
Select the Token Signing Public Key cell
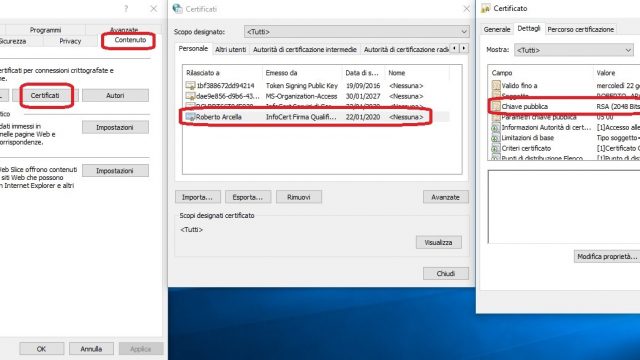point(302,86)
